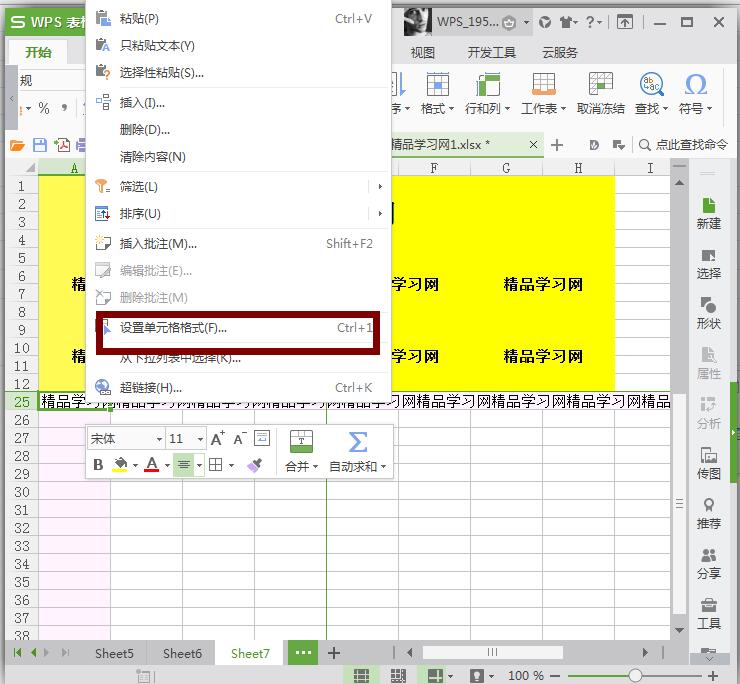
Task: Click the 新建 sidebar icon
Action: pyautogui.click(x=708, y=213)
